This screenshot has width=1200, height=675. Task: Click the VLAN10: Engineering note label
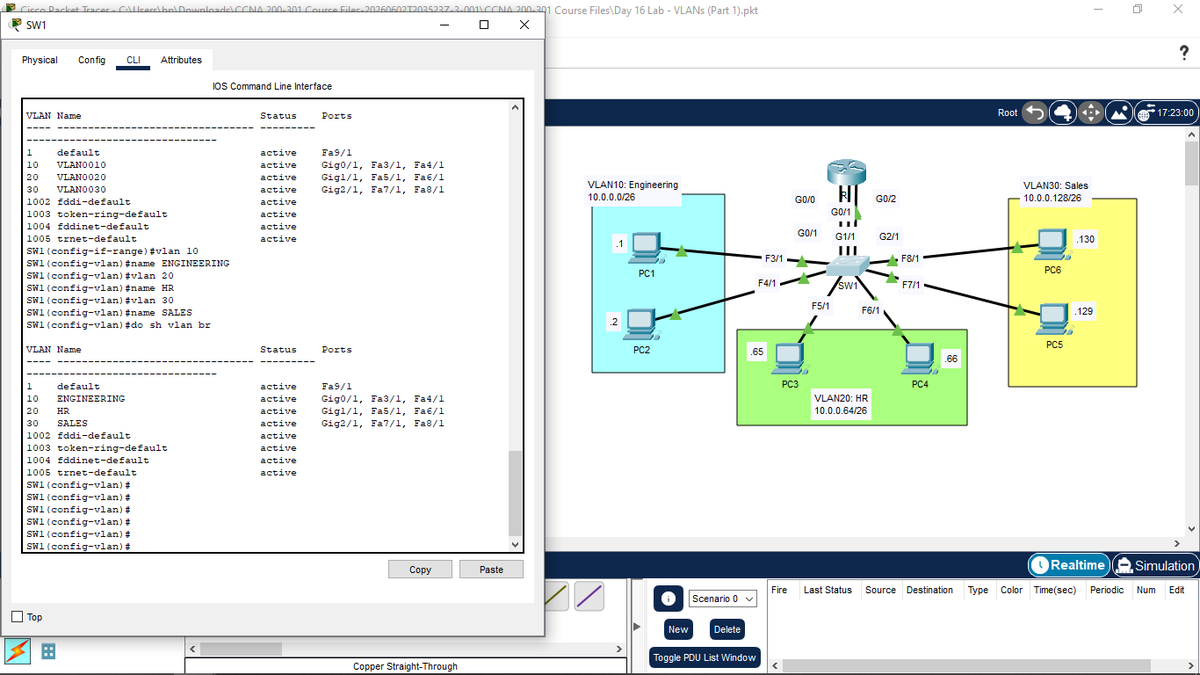click(x=633, y=191)
